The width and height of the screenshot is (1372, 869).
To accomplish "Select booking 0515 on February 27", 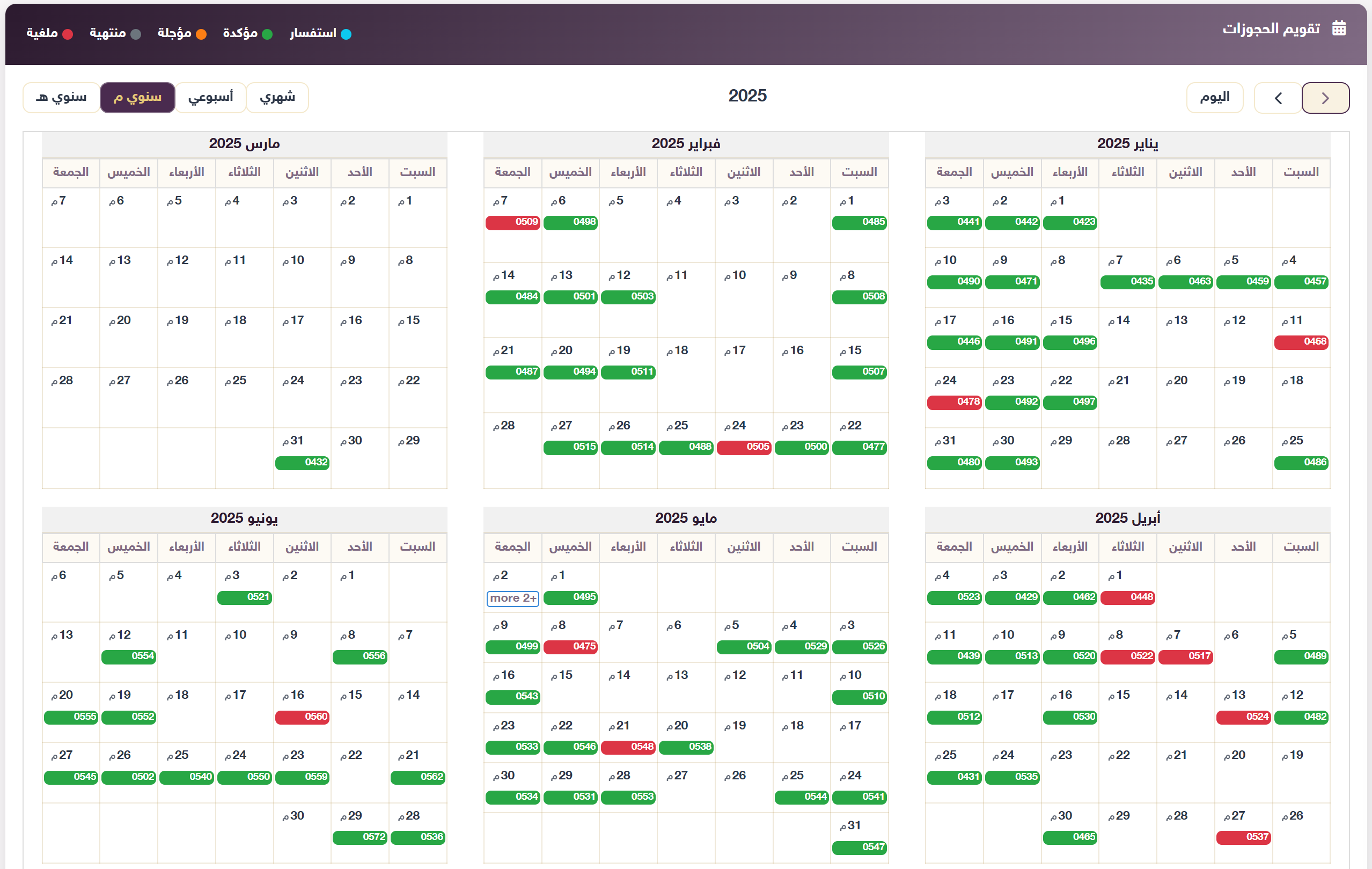I will click(570, 447).
